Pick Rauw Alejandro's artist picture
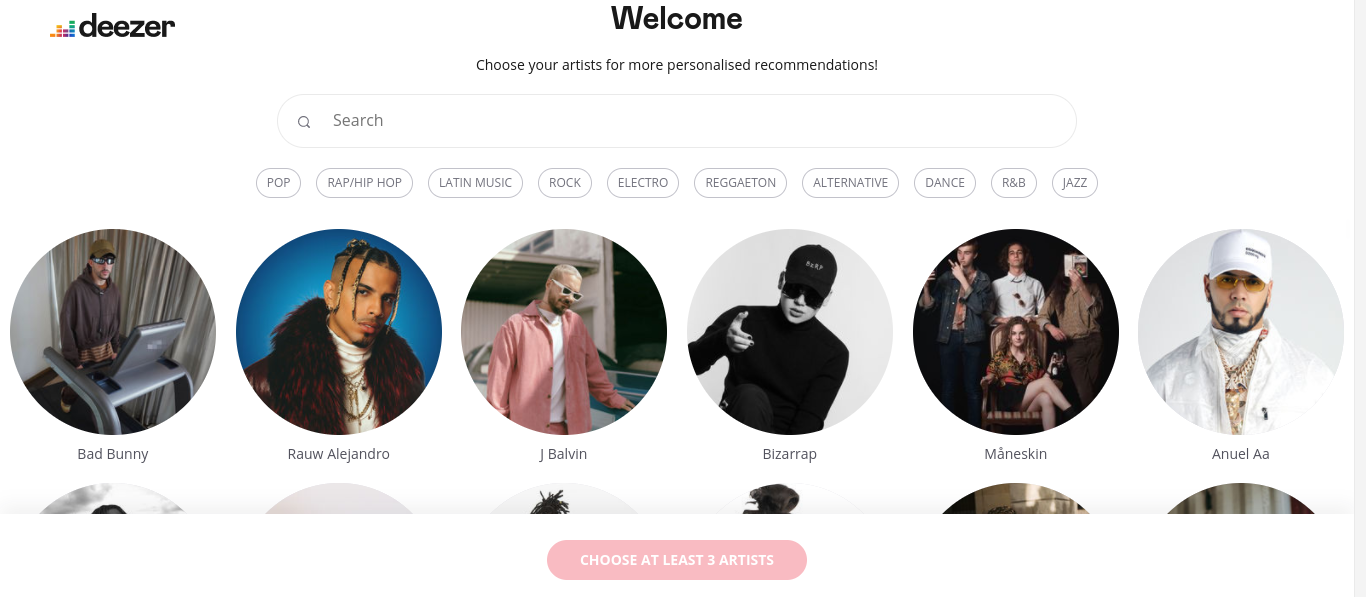 tap(339, 332)
